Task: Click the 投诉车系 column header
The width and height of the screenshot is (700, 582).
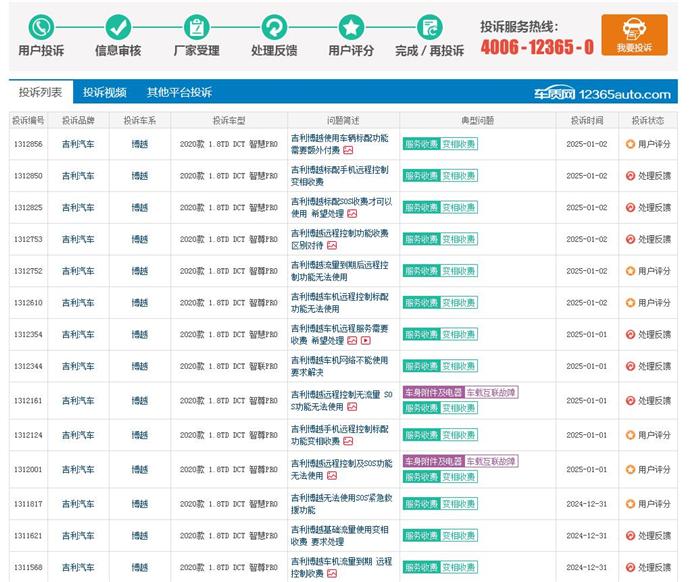Action: pos(140,121)
